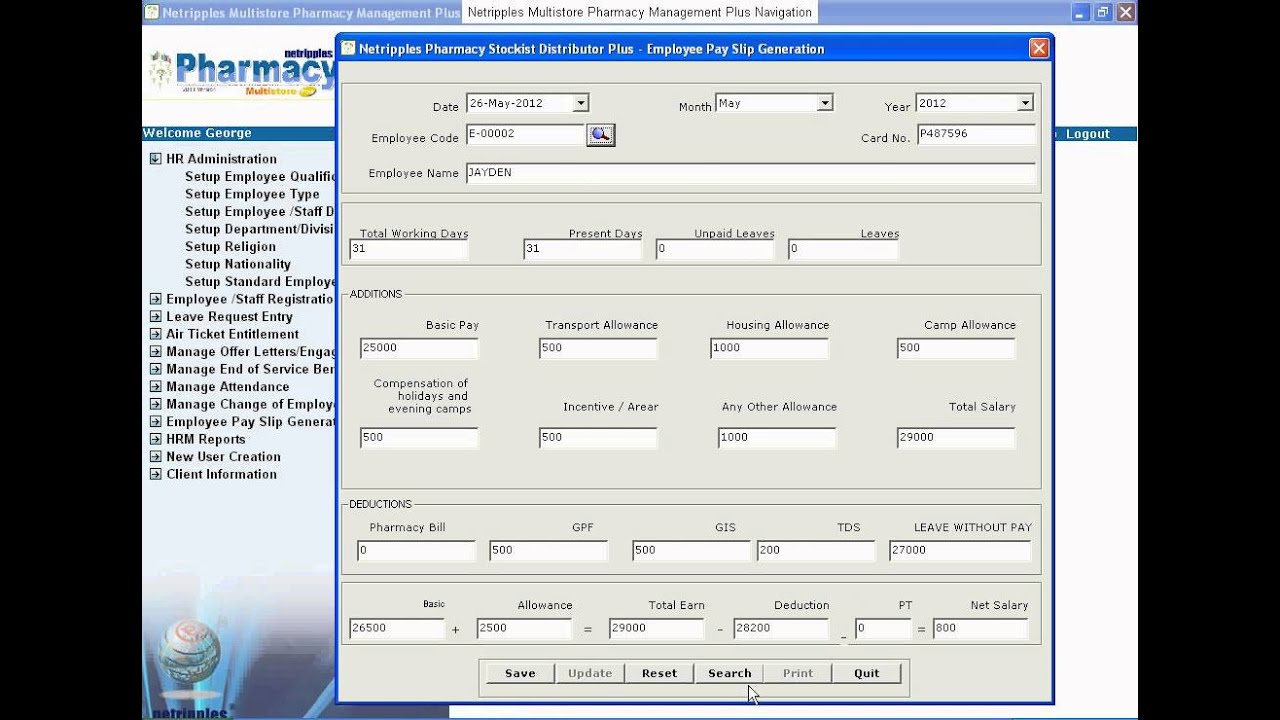Expand the Manage Attendance node

(155, 387)
